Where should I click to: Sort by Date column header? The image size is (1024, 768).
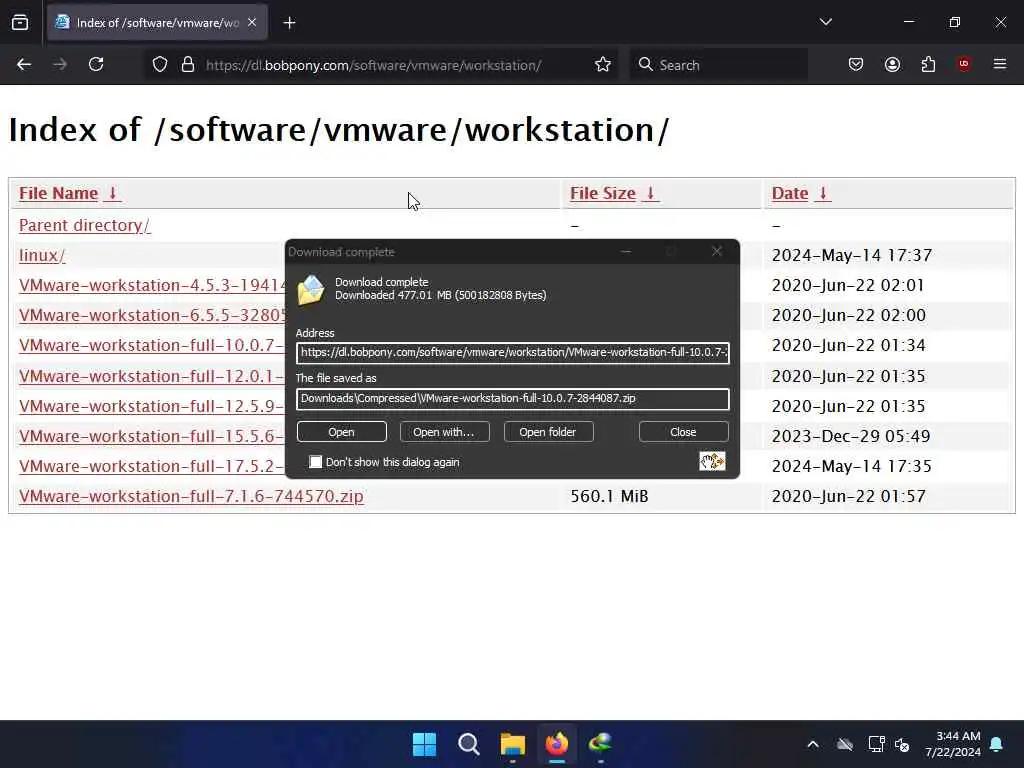(x=801, y=193)
